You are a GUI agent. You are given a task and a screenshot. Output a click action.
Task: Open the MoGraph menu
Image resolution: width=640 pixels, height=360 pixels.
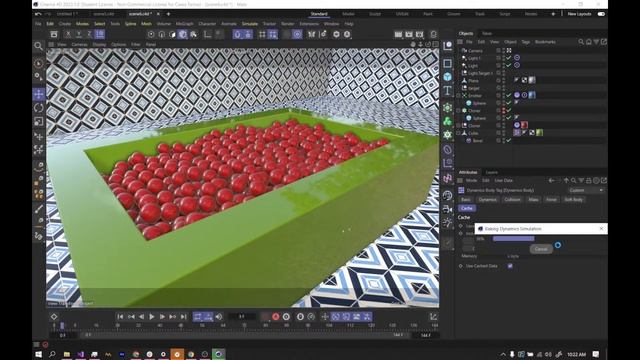(x=184, y=24)
